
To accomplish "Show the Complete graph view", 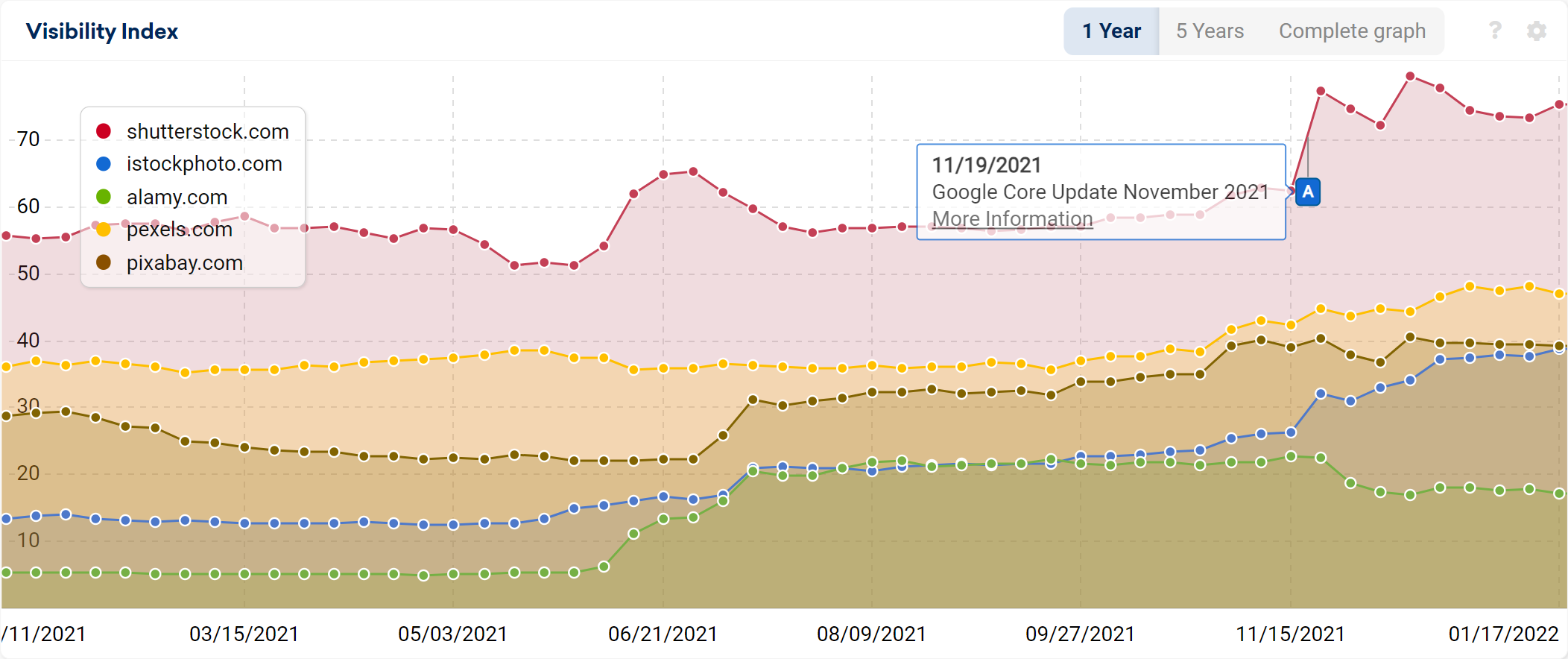I will coord(1352,31).
